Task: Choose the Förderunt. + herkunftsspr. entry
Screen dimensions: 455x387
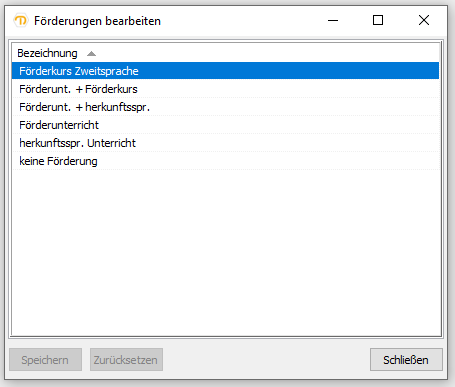Action: 225,107
